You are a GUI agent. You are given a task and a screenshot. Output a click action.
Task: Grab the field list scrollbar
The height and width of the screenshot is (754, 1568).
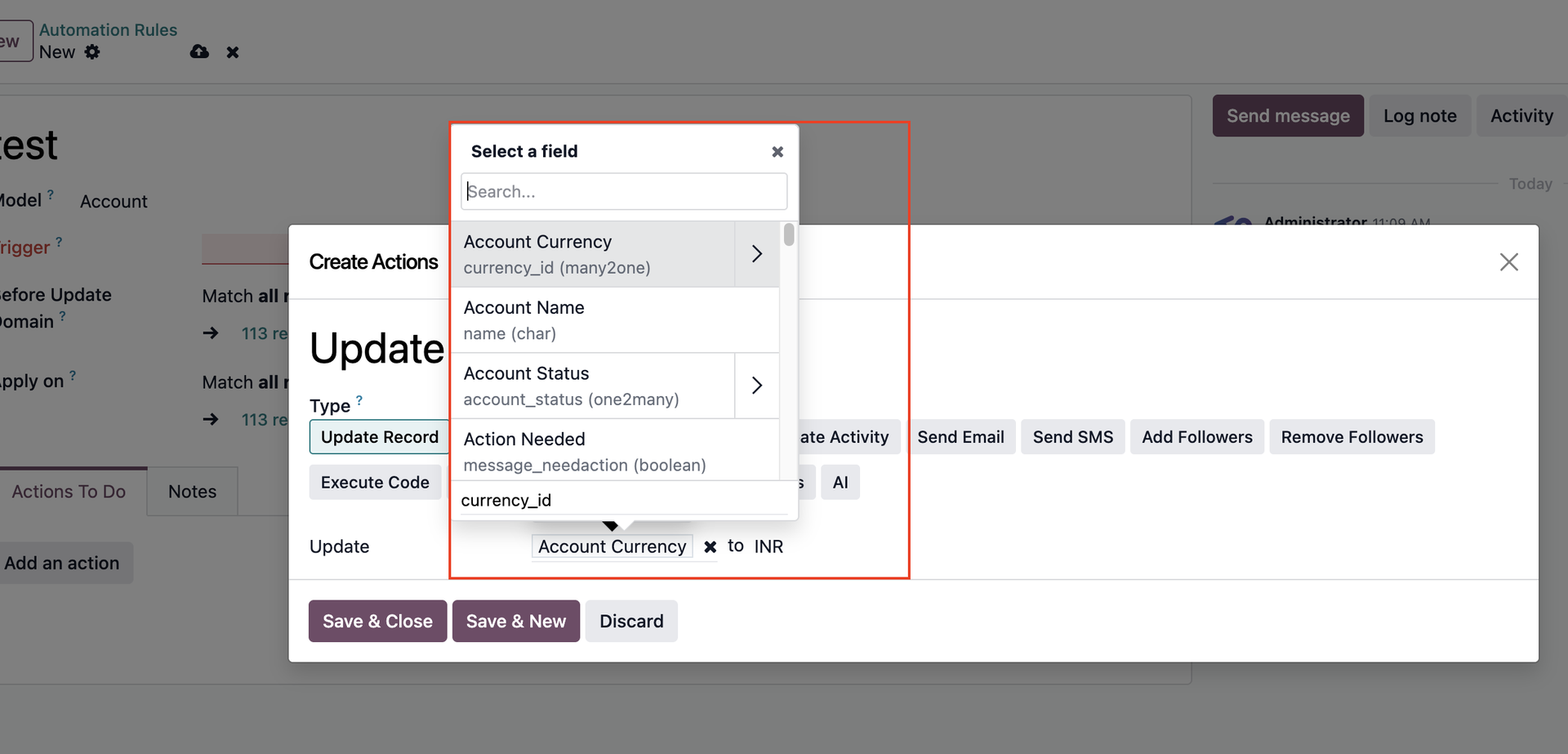pyautogui.click(x=788, y=234)
